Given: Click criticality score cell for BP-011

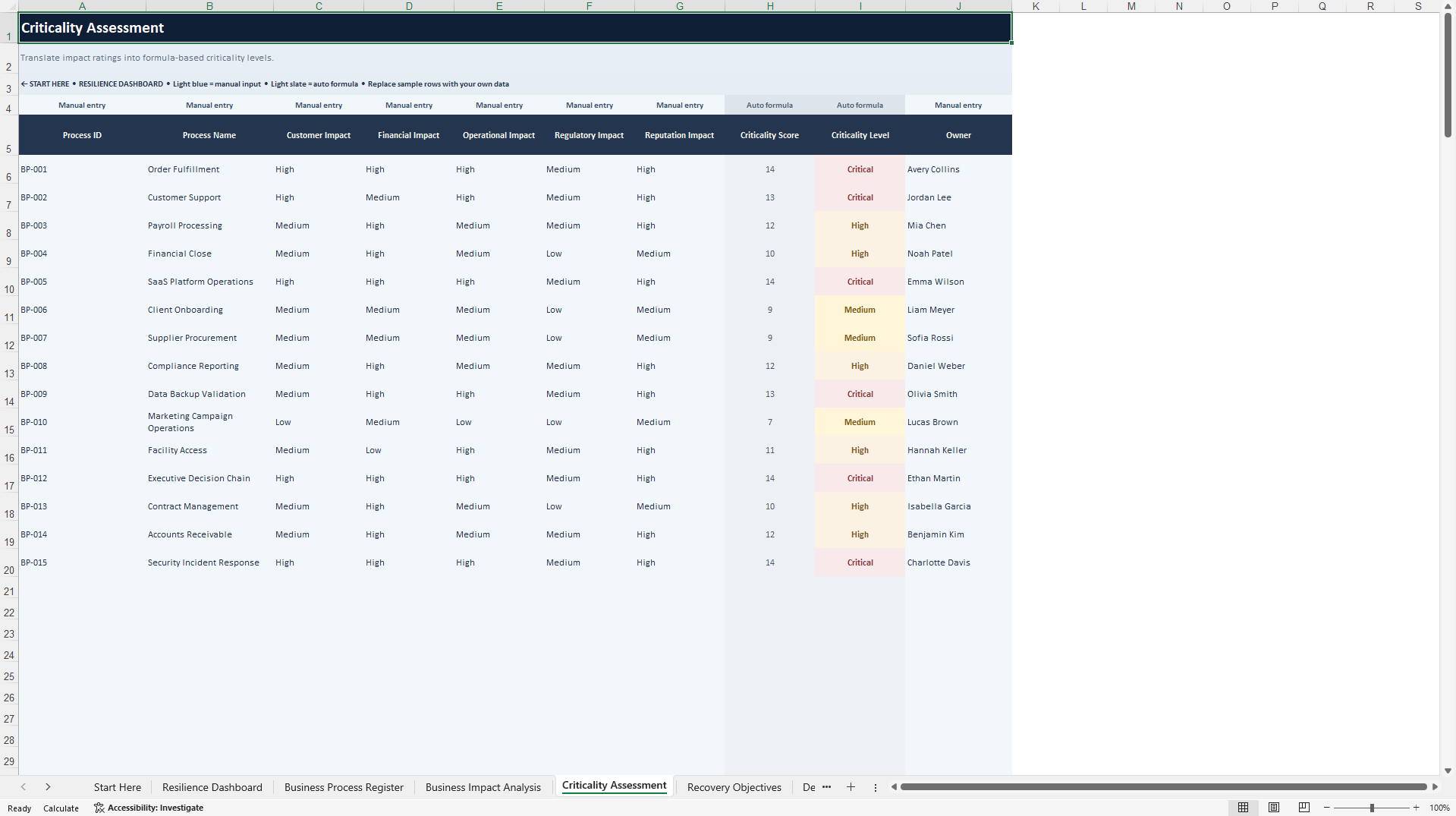Looking at the screenshot, I should point(769,450).
